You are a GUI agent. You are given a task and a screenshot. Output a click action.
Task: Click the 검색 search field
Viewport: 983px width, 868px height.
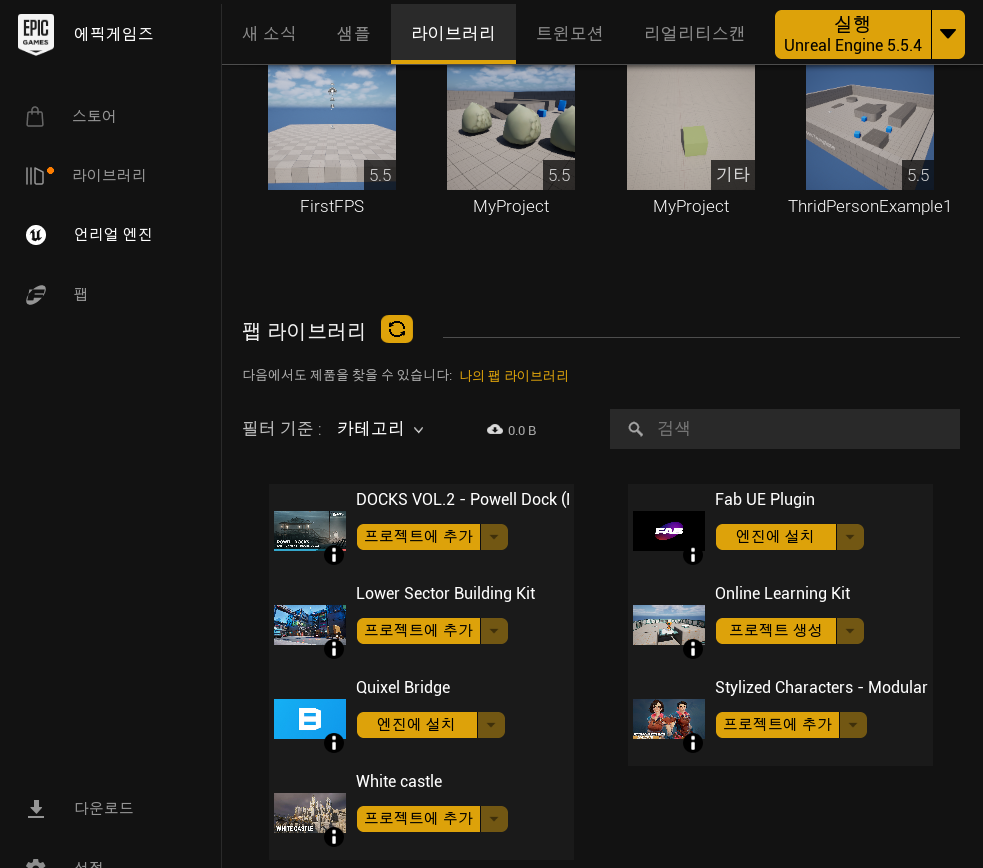(x=785, y=429)
